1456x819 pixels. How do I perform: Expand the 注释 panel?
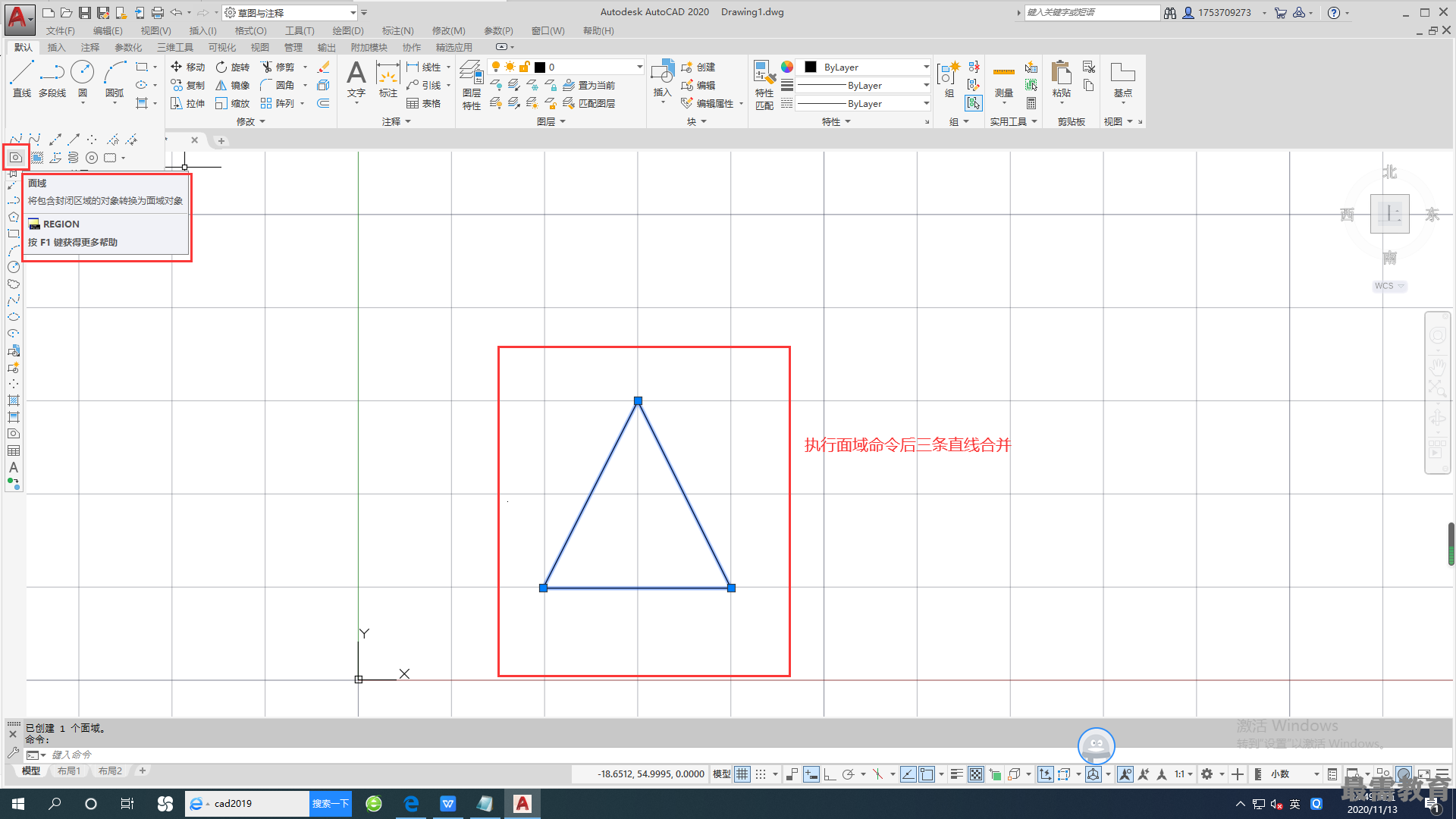[397, 121]
